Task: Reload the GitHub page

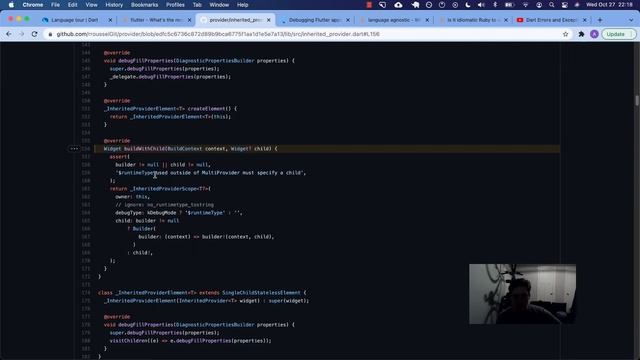Action: point(34,34)
